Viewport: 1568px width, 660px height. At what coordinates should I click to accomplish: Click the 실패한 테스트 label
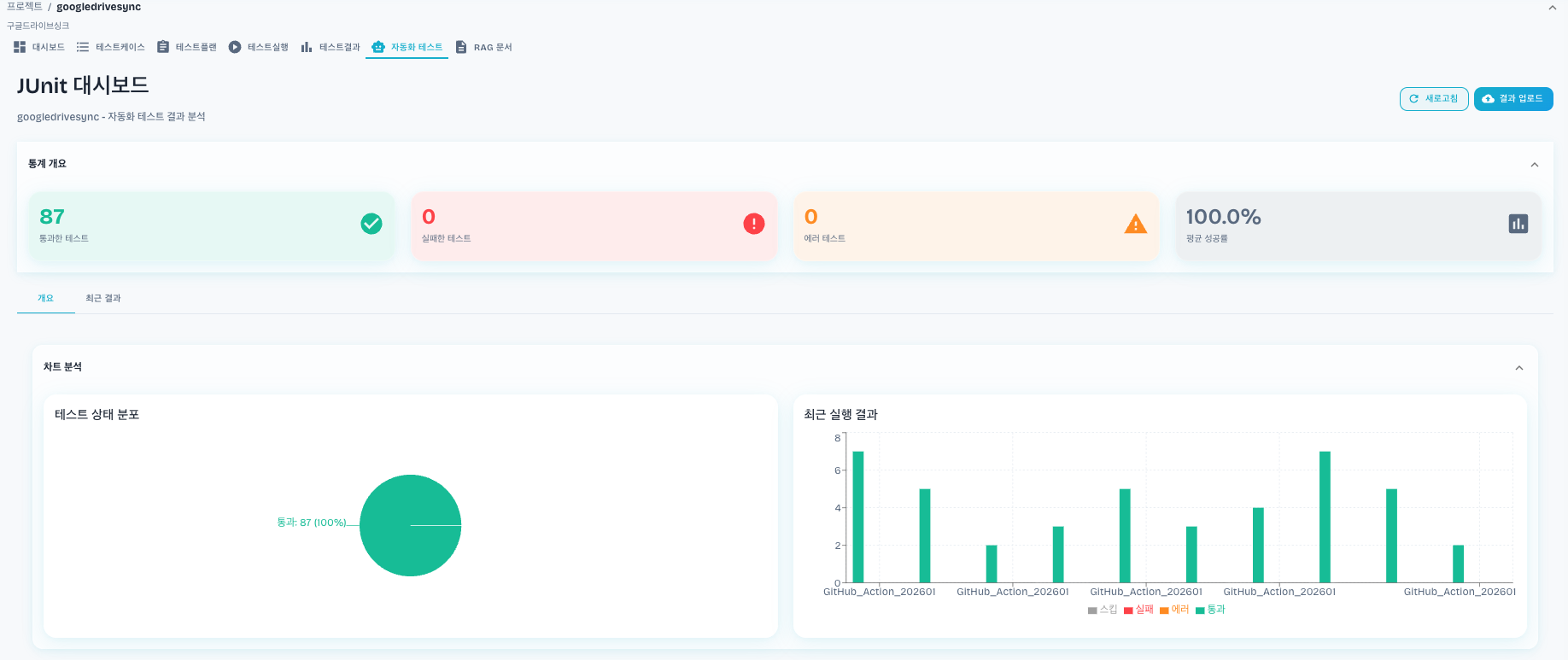click(x=446, y=239)
